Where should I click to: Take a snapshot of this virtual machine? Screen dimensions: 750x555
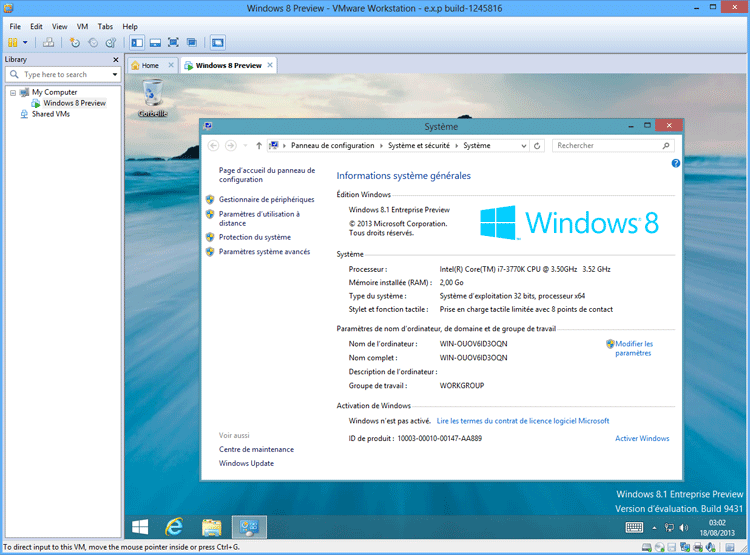75,43
